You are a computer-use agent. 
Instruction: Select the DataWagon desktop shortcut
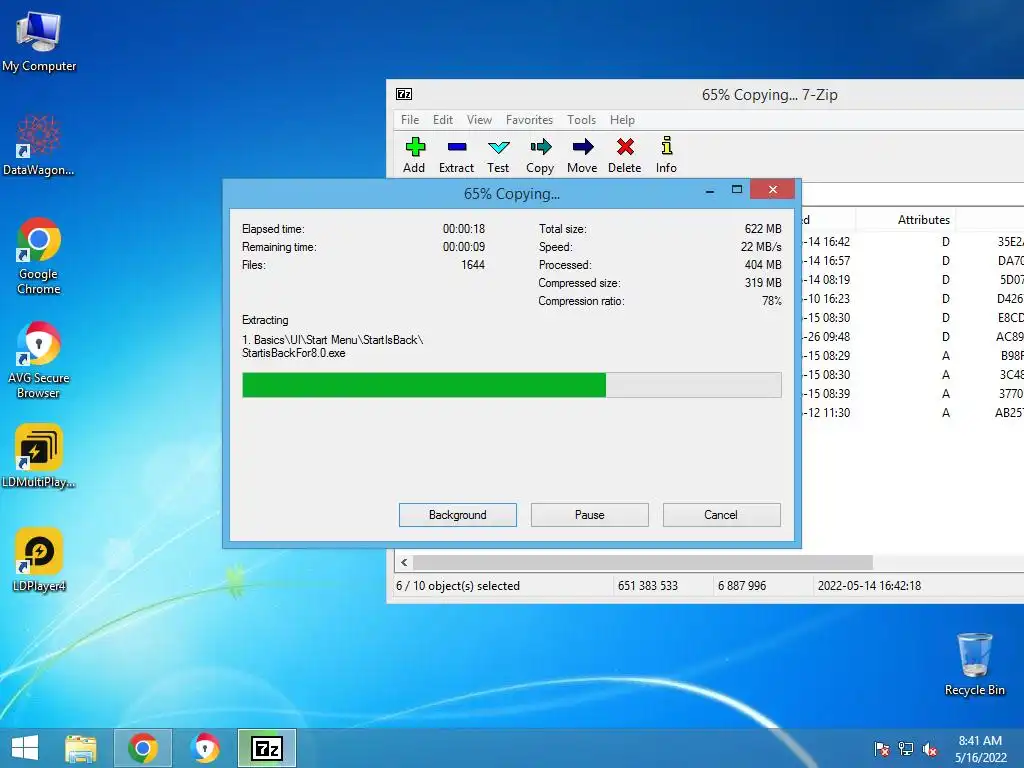39,145
